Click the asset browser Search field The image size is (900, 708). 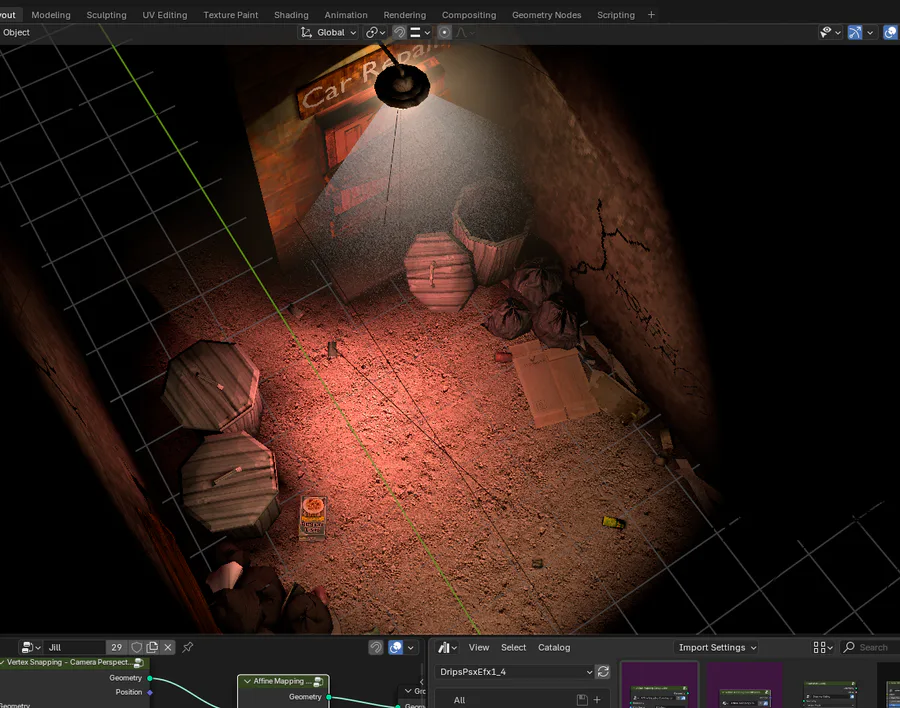point(871,647)
